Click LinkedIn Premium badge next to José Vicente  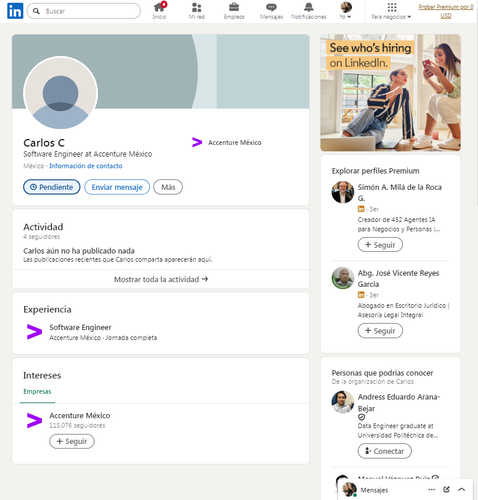[361, 295]
